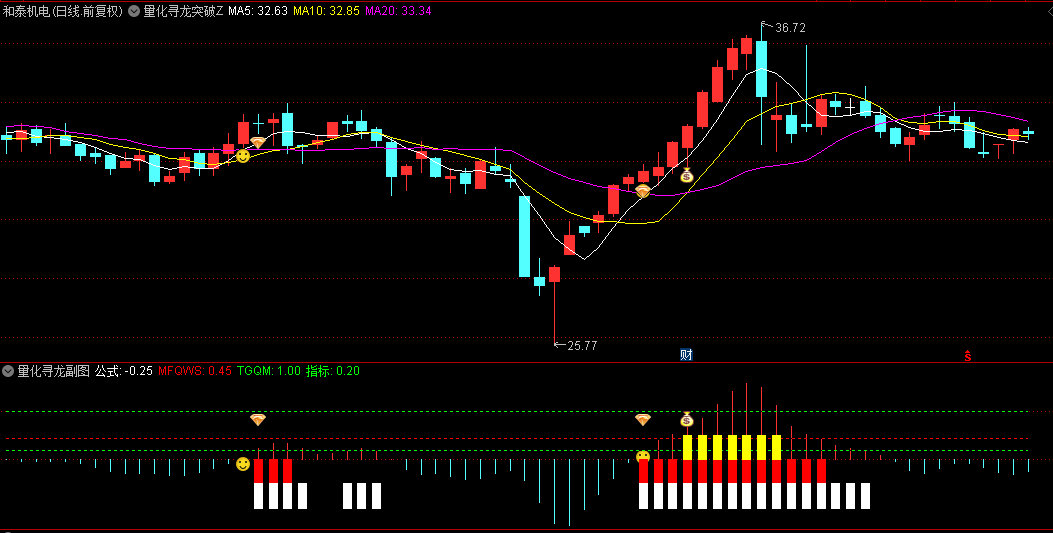
Task: Click the right smiley icon in 量化寻龙副图 panel
Action: (x=643, y=457)
